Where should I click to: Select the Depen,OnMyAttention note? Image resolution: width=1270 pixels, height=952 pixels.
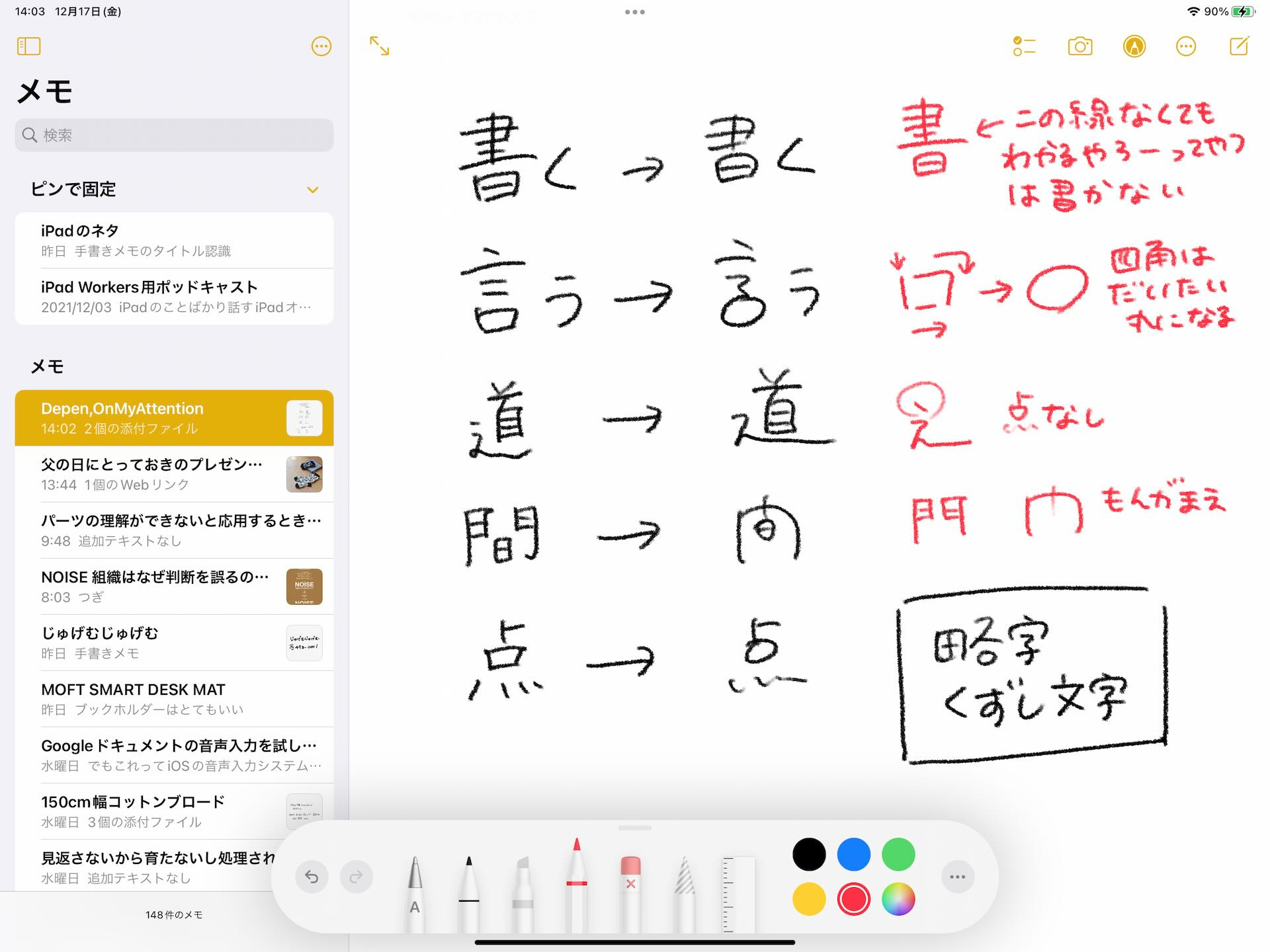click(174, 418)
